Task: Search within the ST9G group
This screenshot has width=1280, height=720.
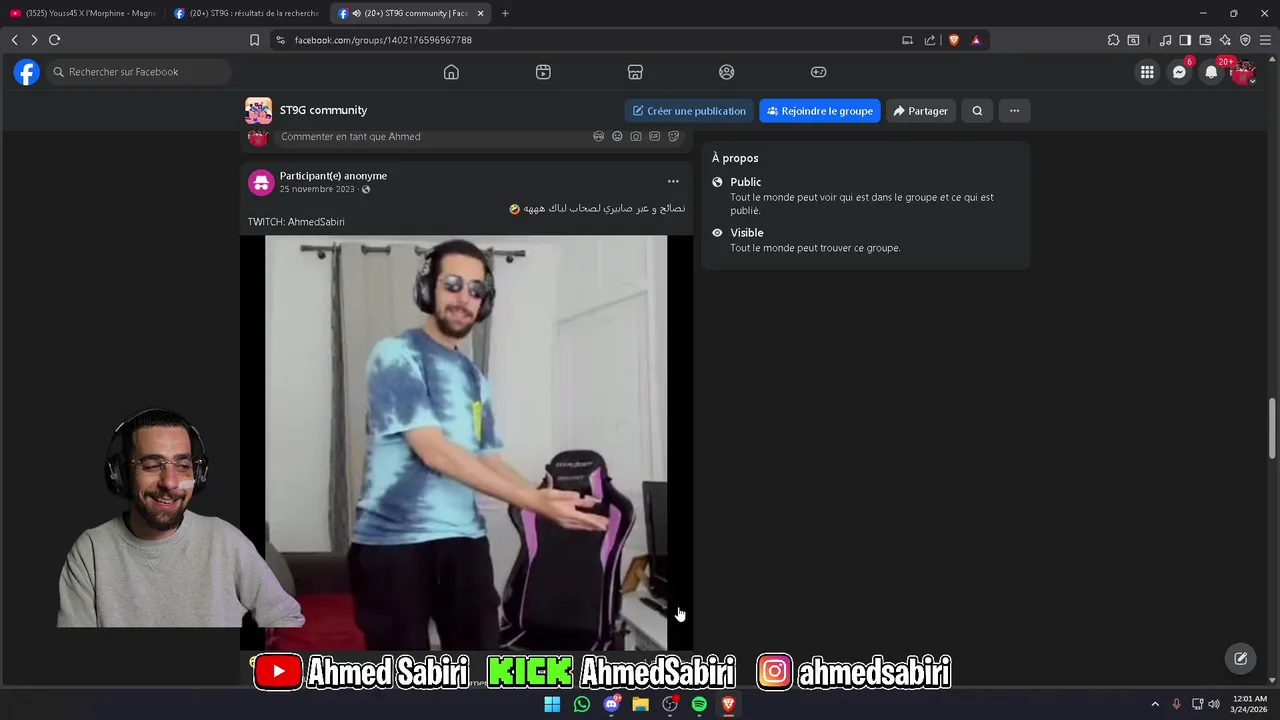Action: click(x=977, y=111)
